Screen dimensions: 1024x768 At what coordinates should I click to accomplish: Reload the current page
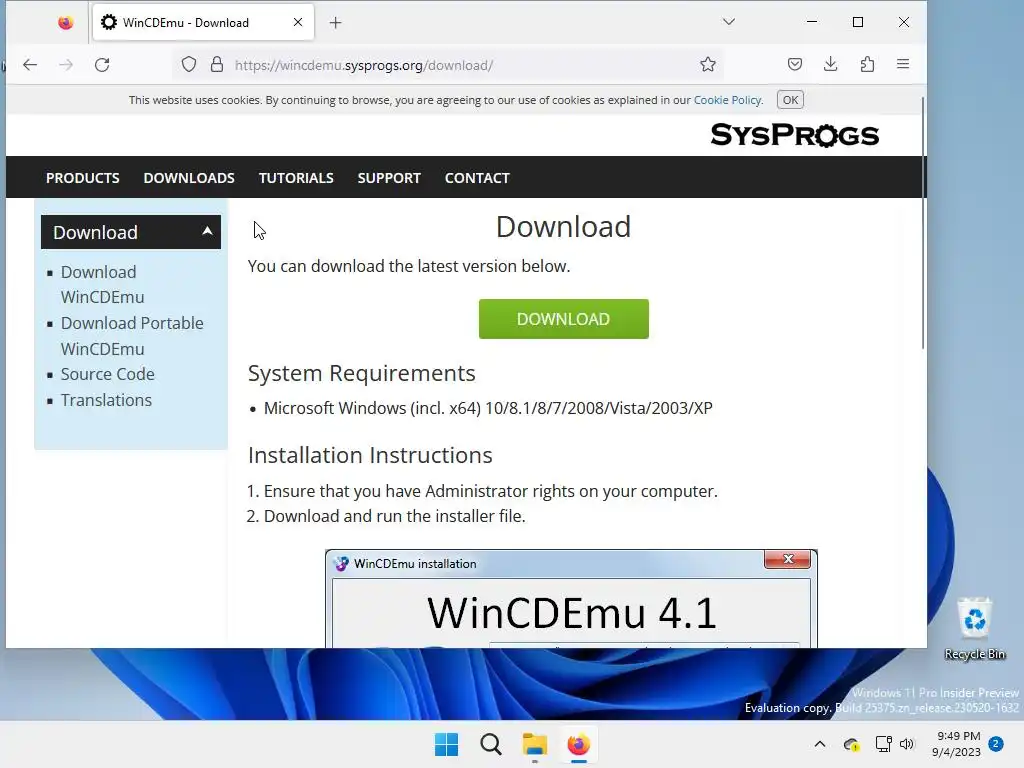(x=102, y=65)
